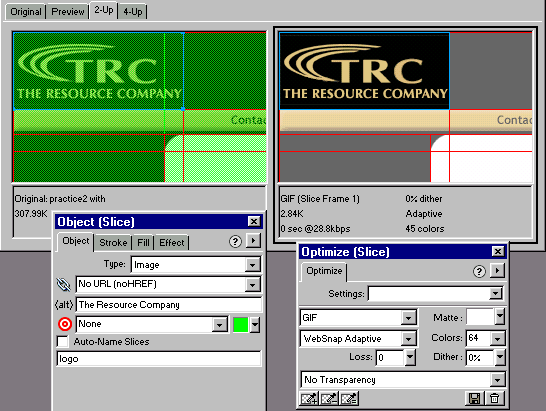Click the alt text field
Viewport: 546px width, 411px height.
pyautogui.click(x=169, y=305)
